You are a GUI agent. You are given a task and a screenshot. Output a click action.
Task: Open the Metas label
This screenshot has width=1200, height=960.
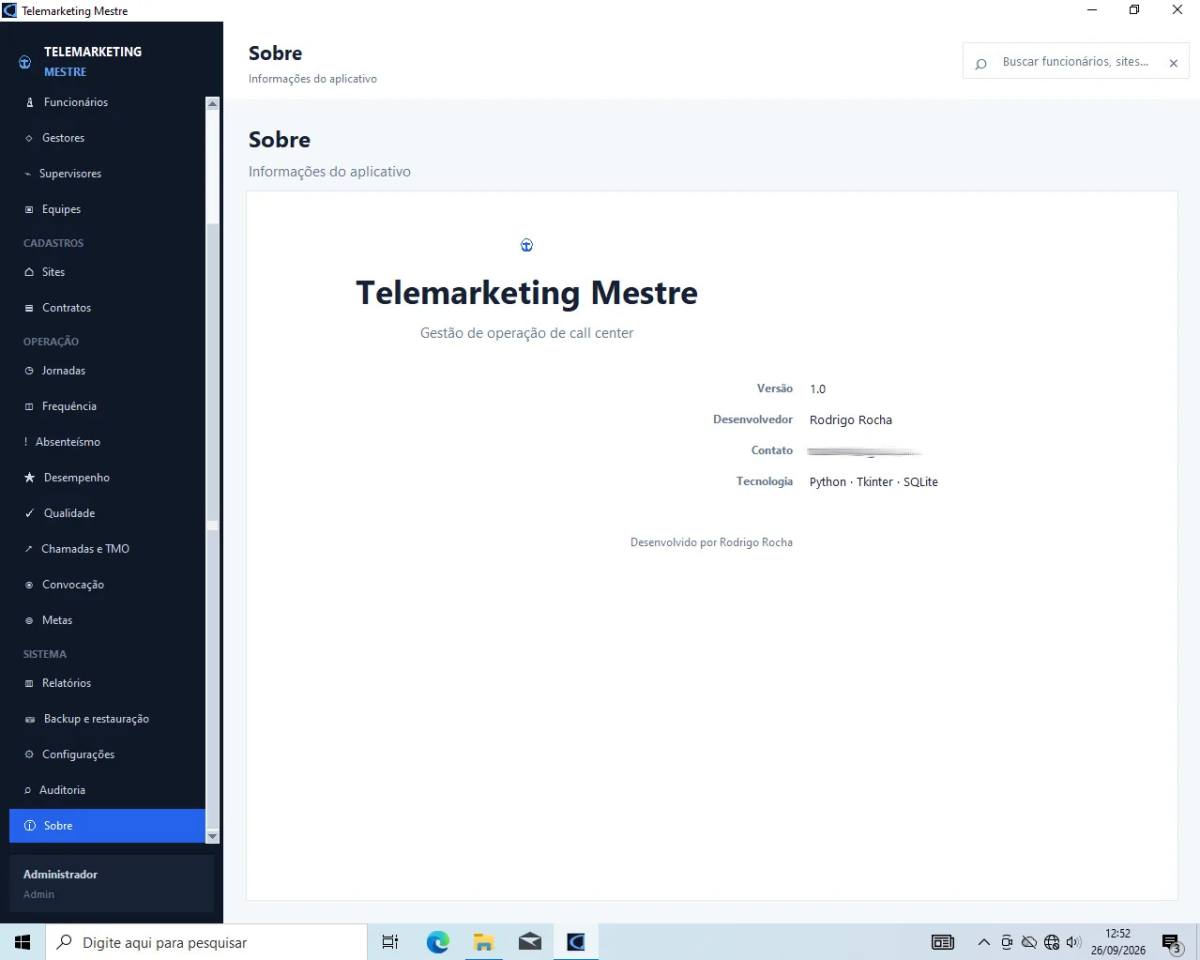(57, 621)
